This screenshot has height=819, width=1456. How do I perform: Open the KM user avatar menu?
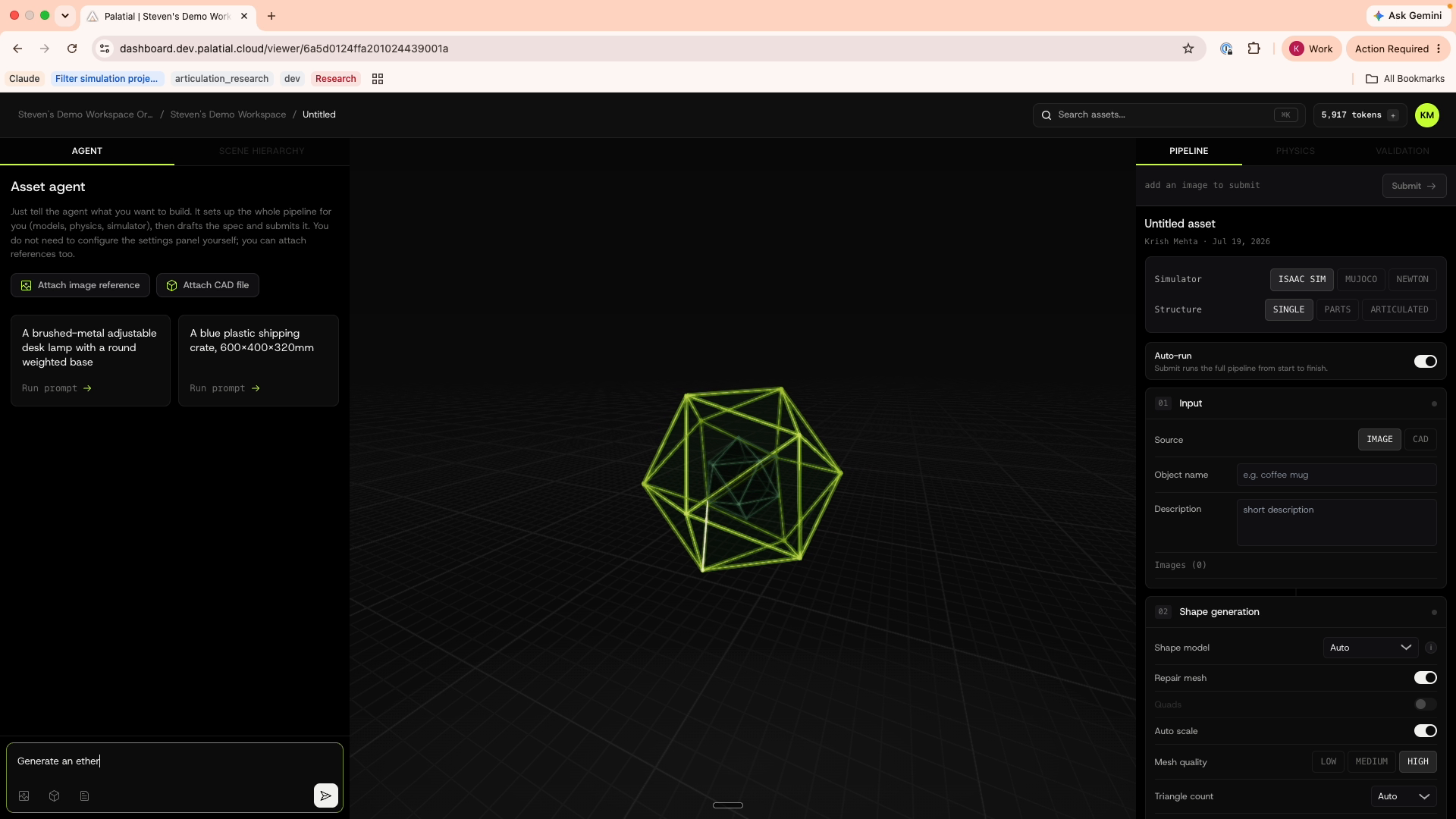coord(1426,115)
